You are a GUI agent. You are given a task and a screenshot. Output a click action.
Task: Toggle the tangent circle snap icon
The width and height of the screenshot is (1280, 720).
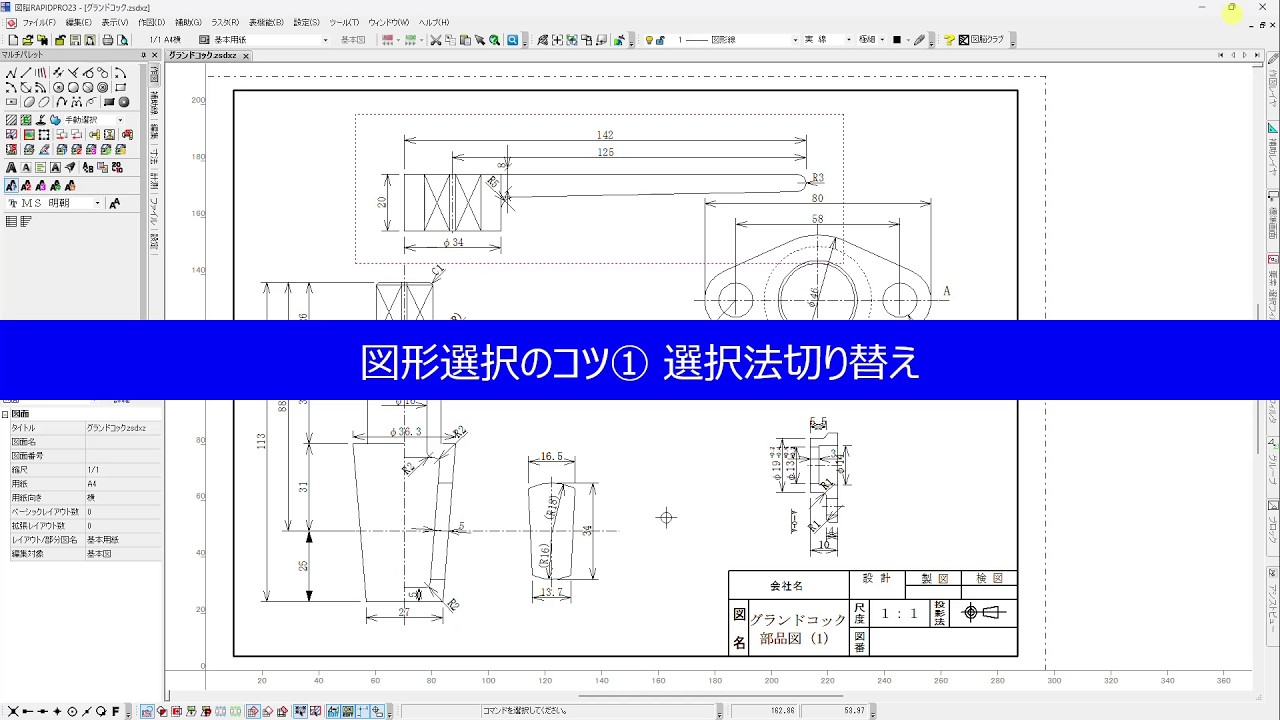coord(101,712)
